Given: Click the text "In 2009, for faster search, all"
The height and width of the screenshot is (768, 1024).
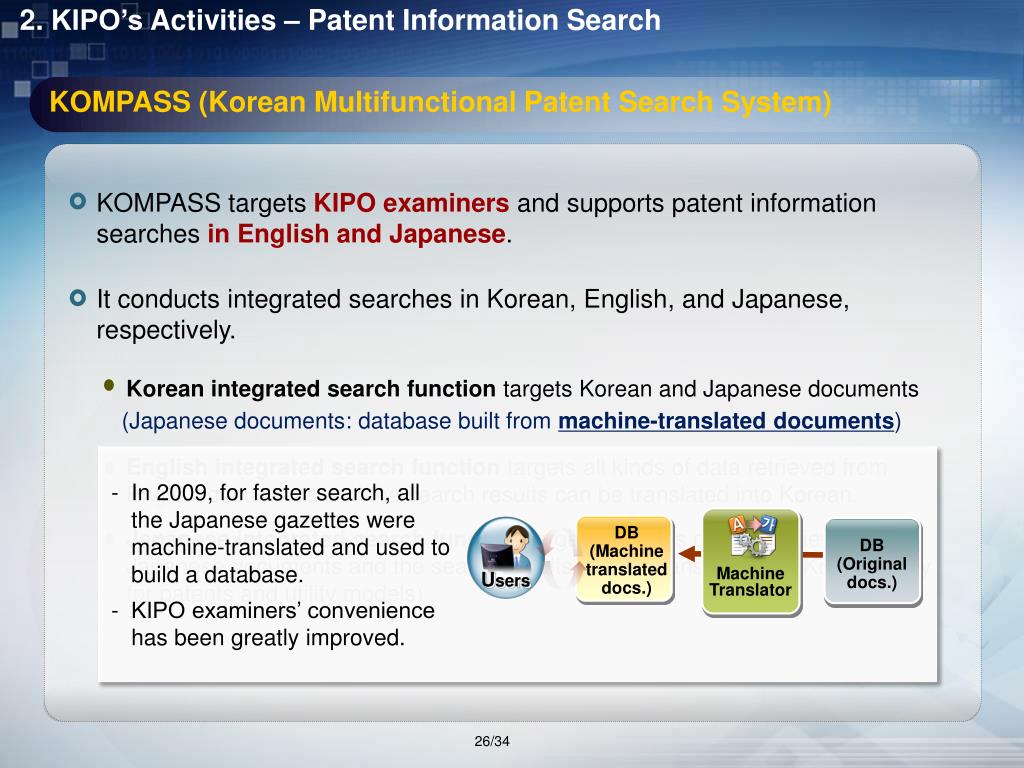Looking at the screenshot, I should pyautogui.click(x=276, y=492).
